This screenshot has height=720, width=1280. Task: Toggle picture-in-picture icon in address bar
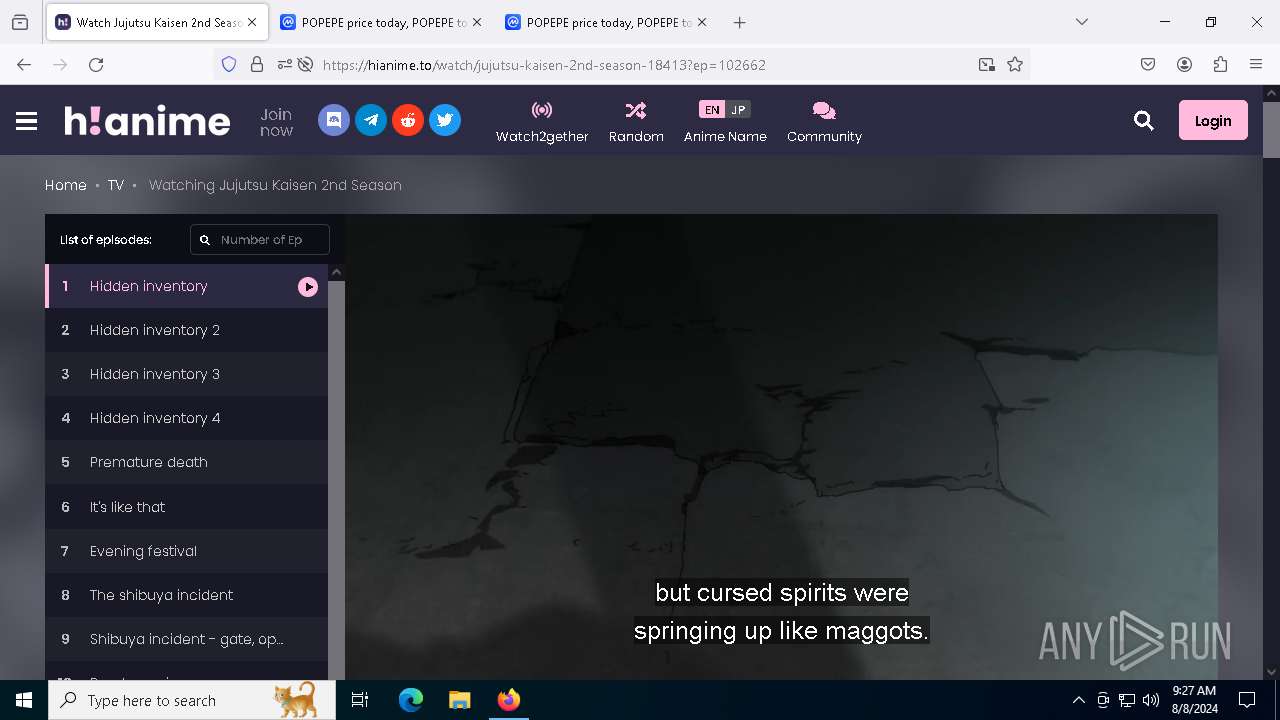[x=987, y=64]
